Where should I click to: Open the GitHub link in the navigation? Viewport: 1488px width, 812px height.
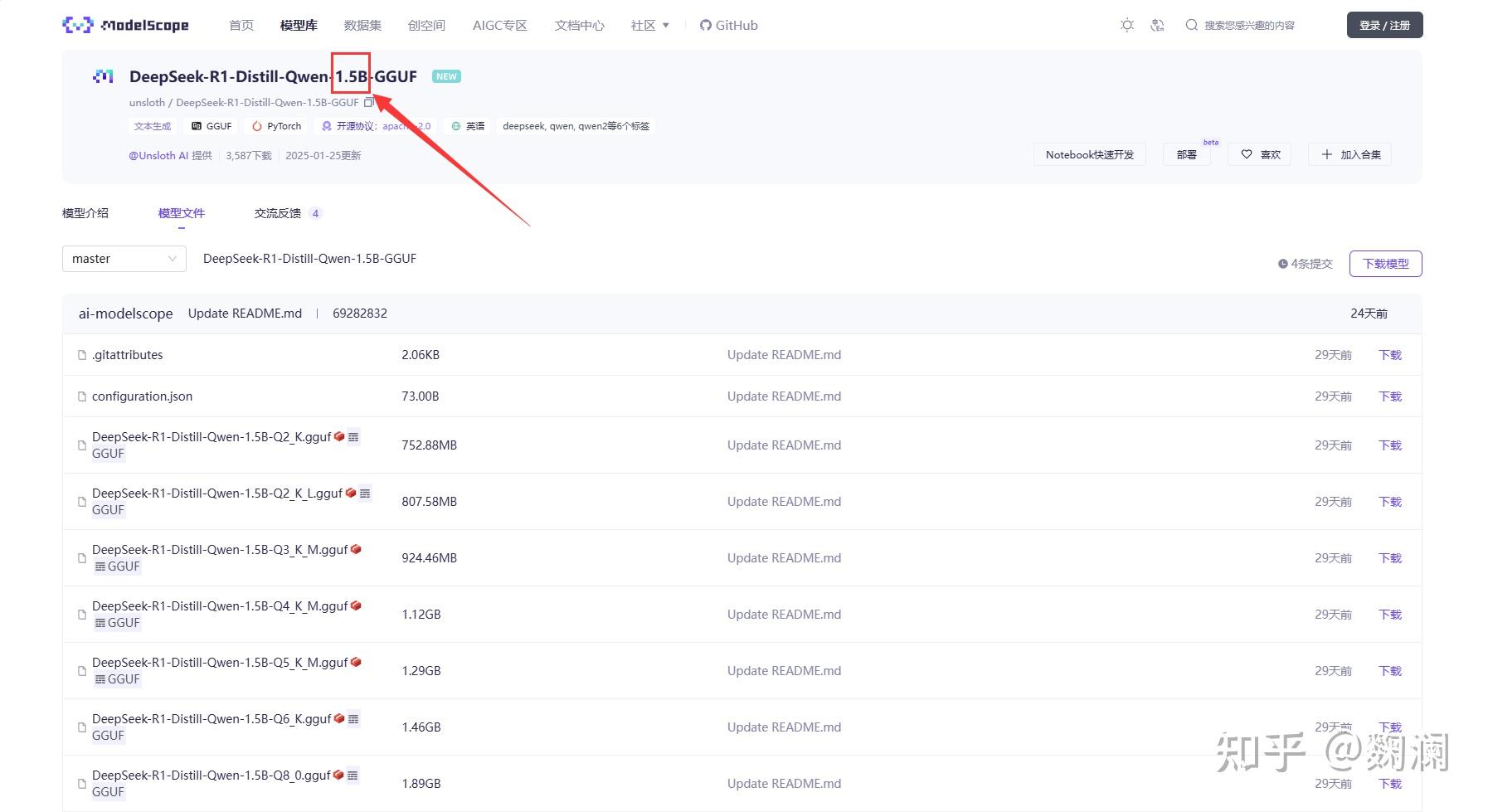pos(729,26)
